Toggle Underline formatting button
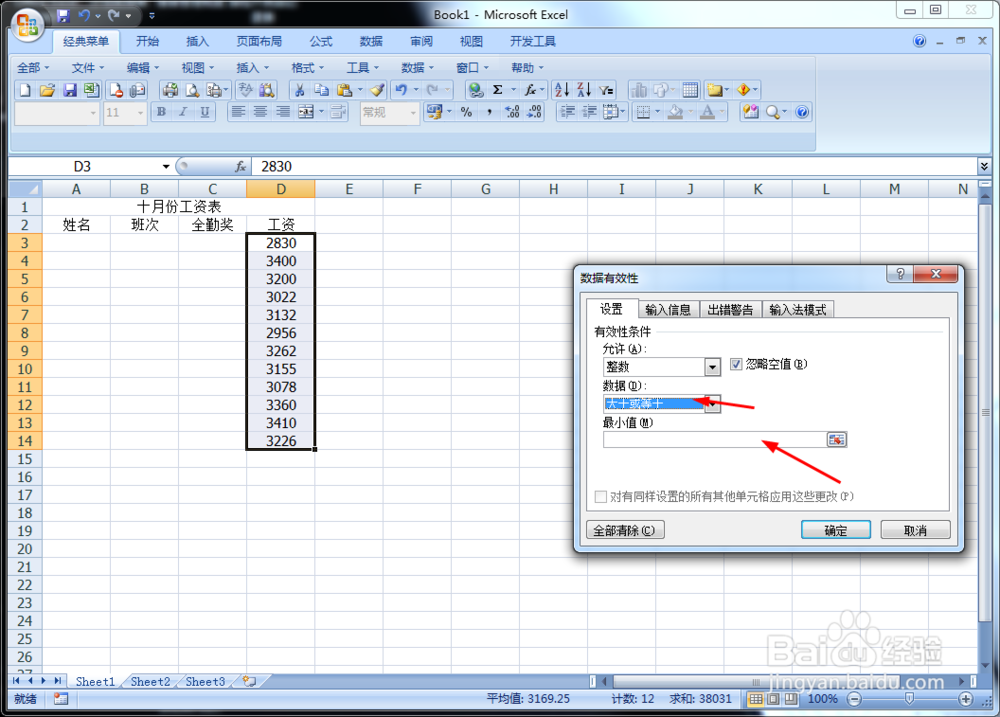The width and height of the screenshot is (1000, 717). coord(205,112)
